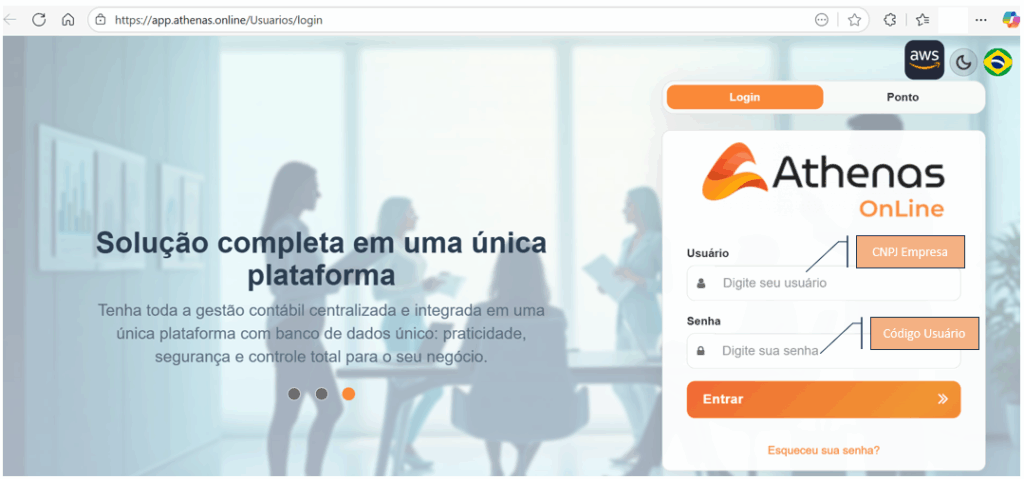1024x479 pixels.
Task: Click the Usuário input field
Action: click(824, 283)
